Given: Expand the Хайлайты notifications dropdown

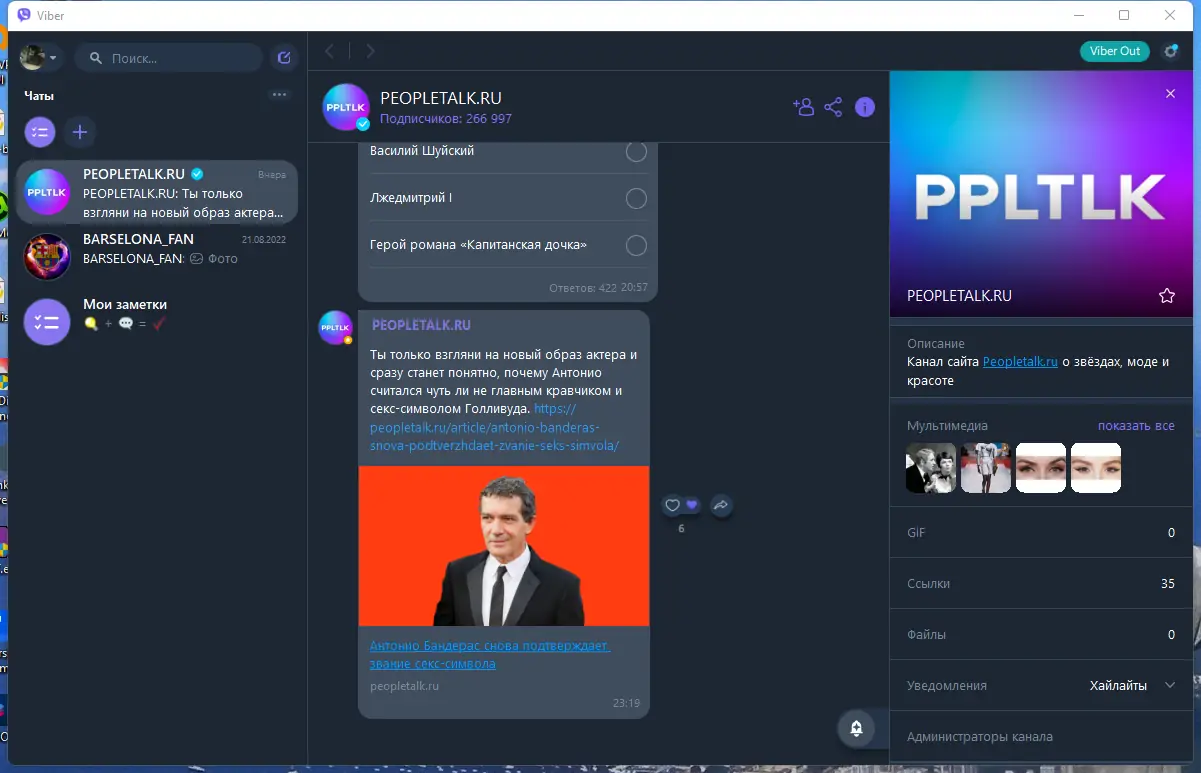Looking at the screenshot, I should (x=1169, y=685).
